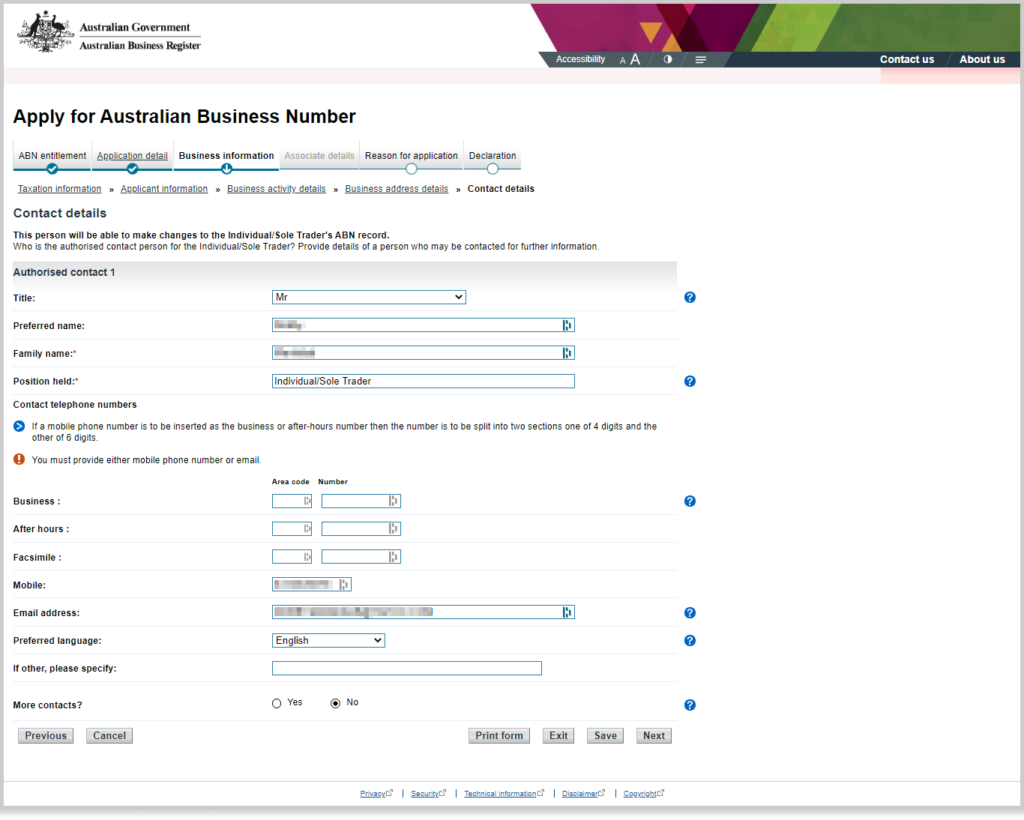Click the Save button

click(604, 735)
